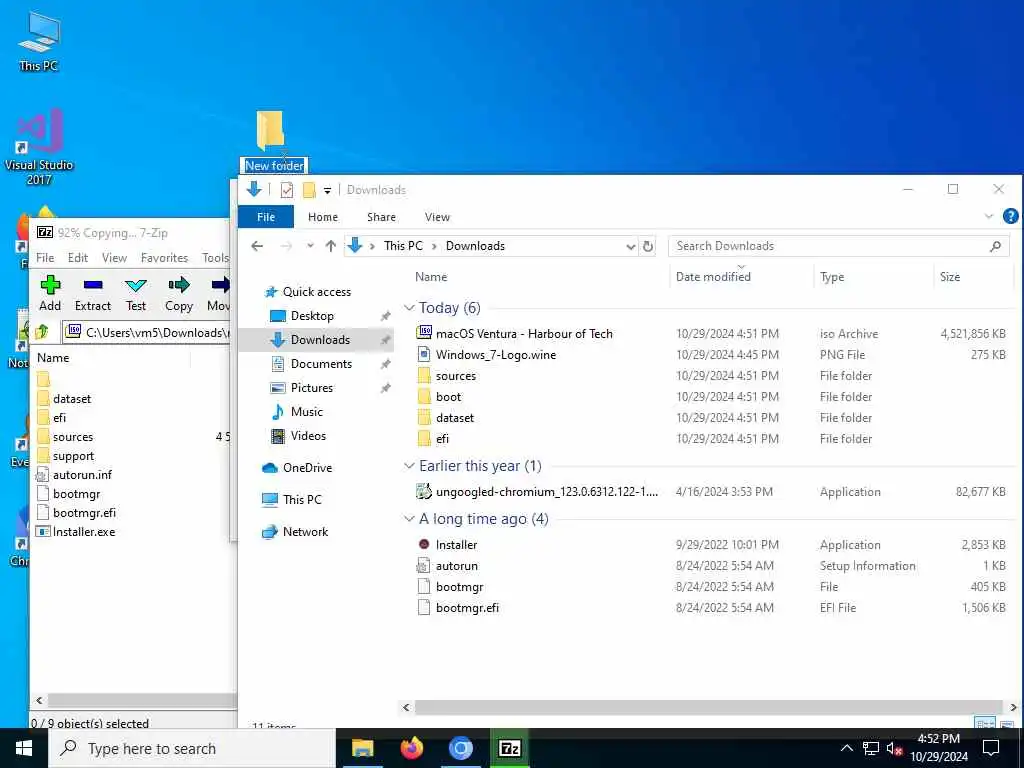Switch to 7-Zip taskbar button
1024x768 pixels.
509,748
